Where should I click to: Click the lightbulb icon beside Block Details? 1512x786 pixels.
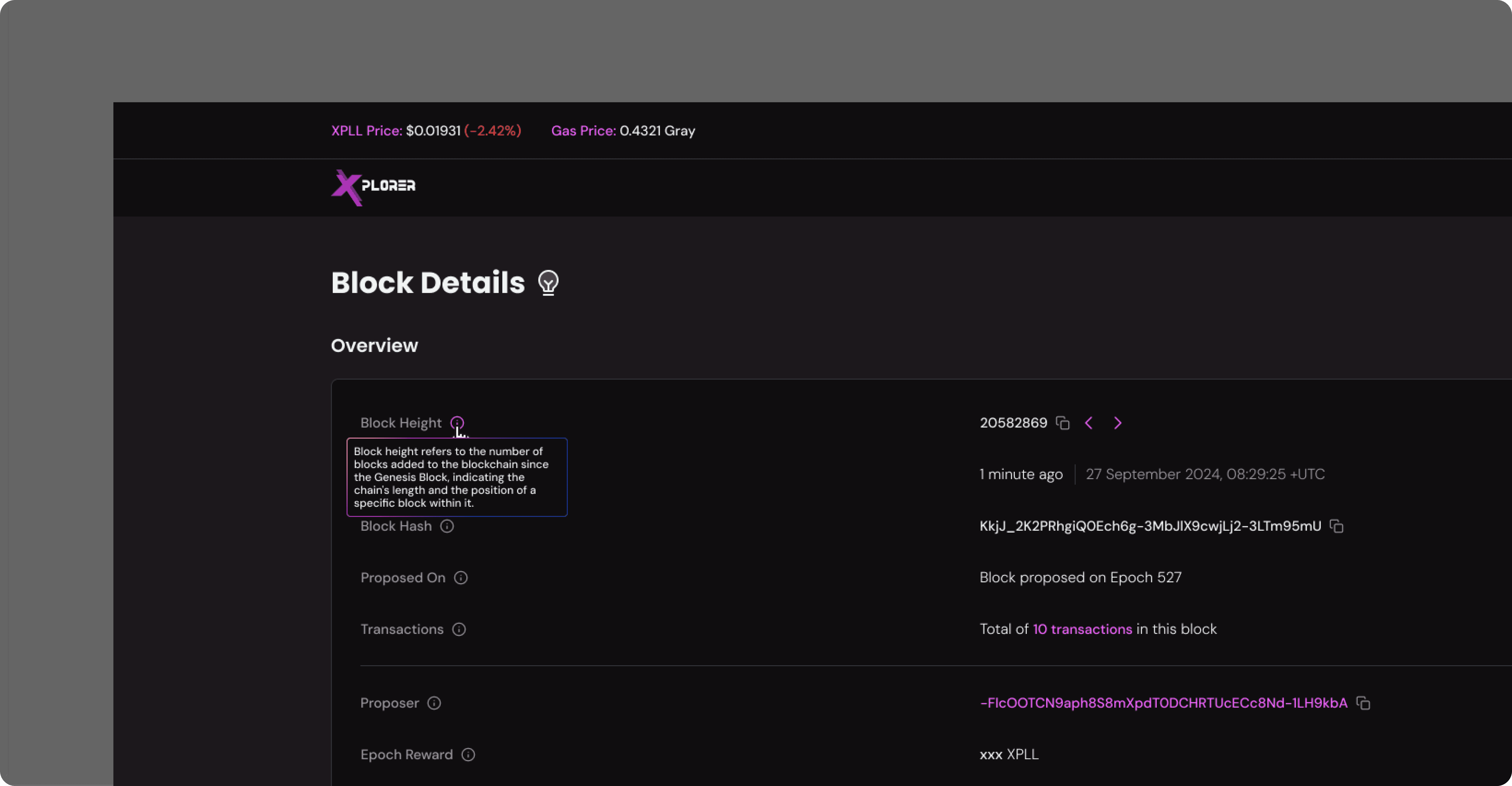548,283
